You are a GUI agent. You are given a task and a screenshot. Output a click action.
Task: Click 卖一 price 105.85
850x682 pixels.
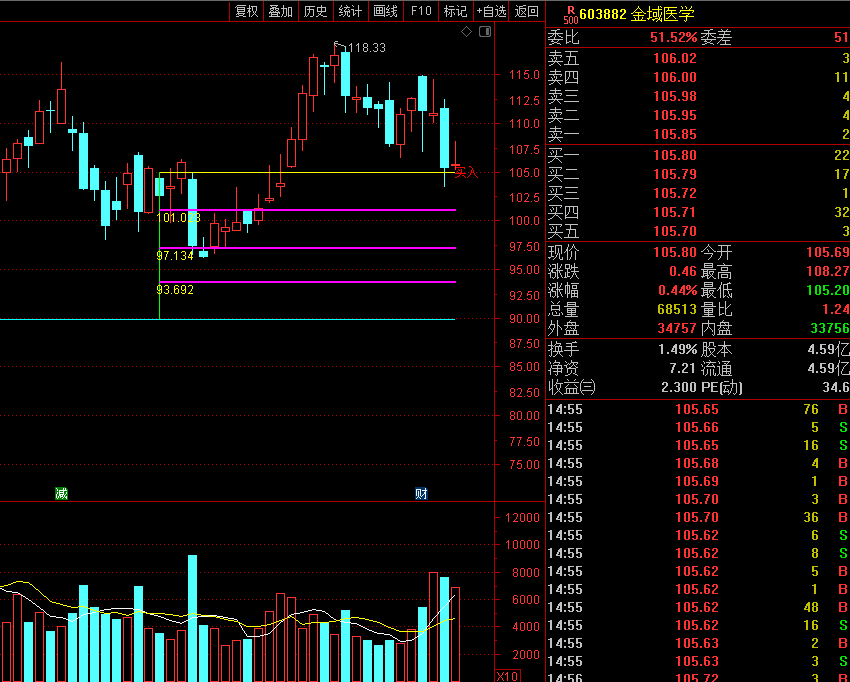pos(675,134)
